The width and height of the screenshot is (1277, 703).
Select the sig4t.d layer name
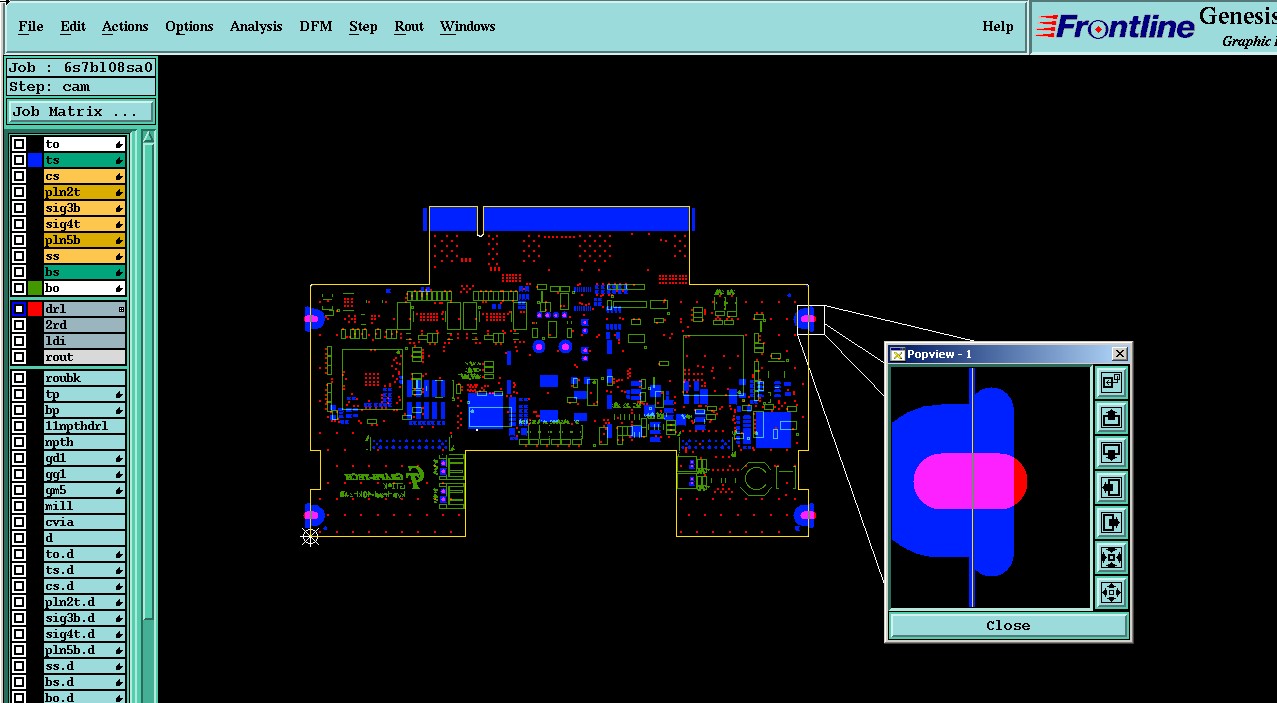85,634
